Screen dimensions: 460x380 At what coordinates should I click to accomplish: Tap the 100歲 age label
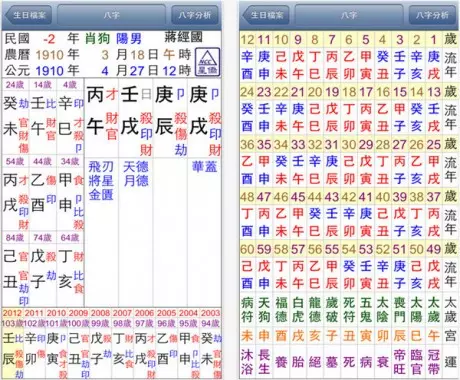pyautogui.click(x=78, y=323)
